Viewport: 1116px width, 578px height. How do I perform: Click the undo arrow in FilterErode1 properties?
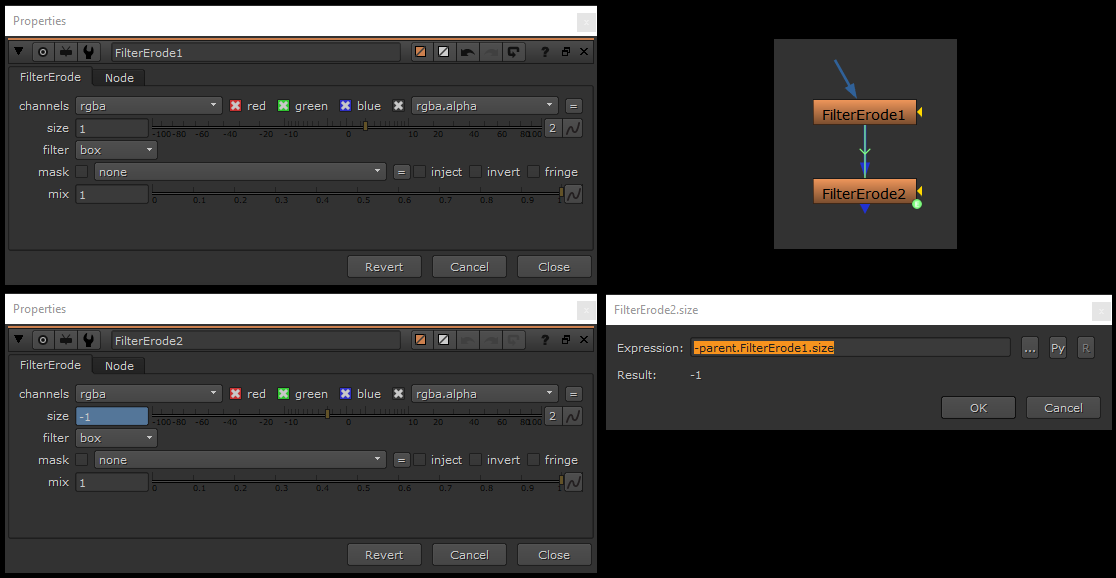[x=469, y=51]
